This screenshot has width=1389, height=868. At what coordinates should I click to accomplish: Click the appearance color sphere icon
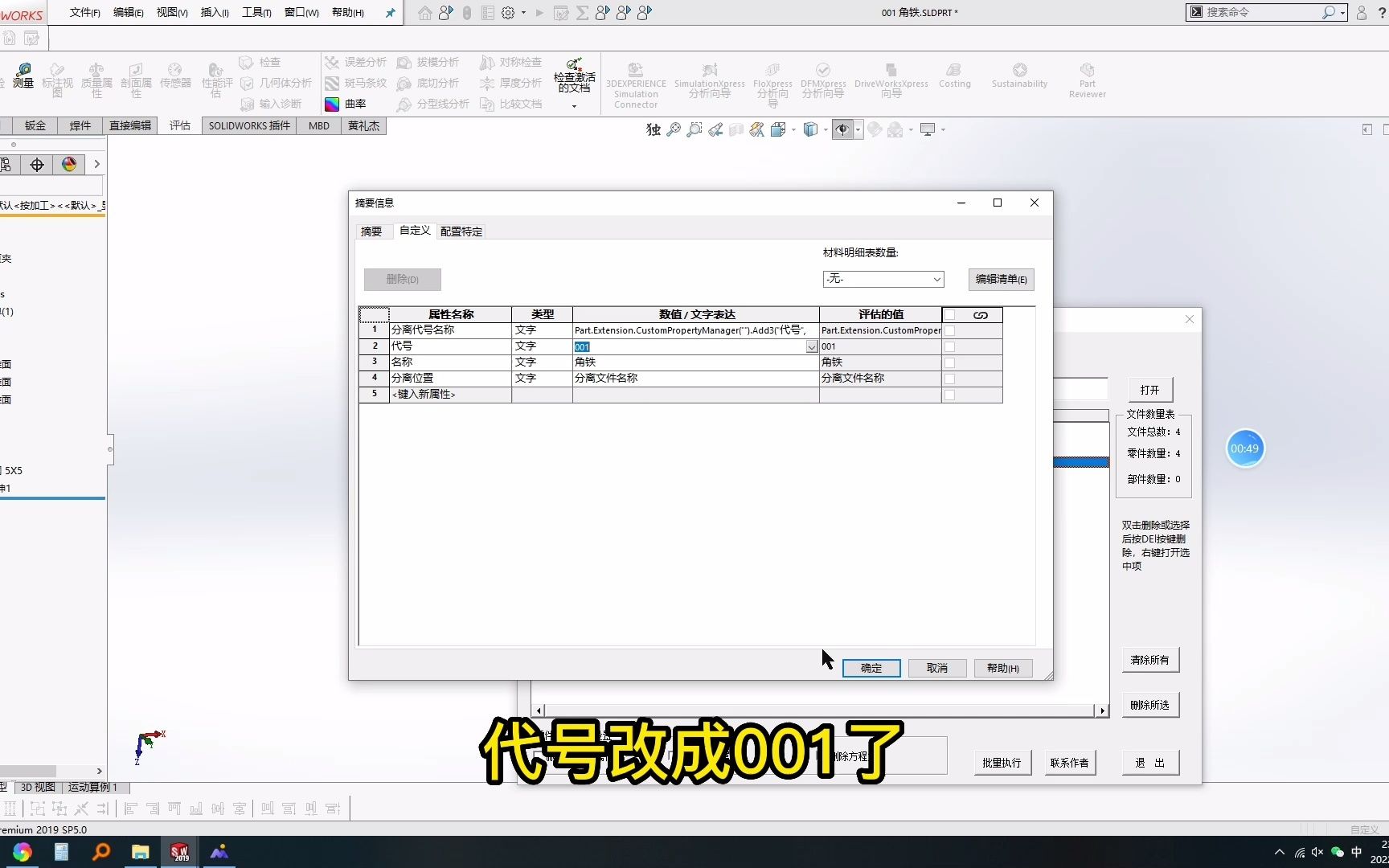pyautogui.click(x=69, y=164)
